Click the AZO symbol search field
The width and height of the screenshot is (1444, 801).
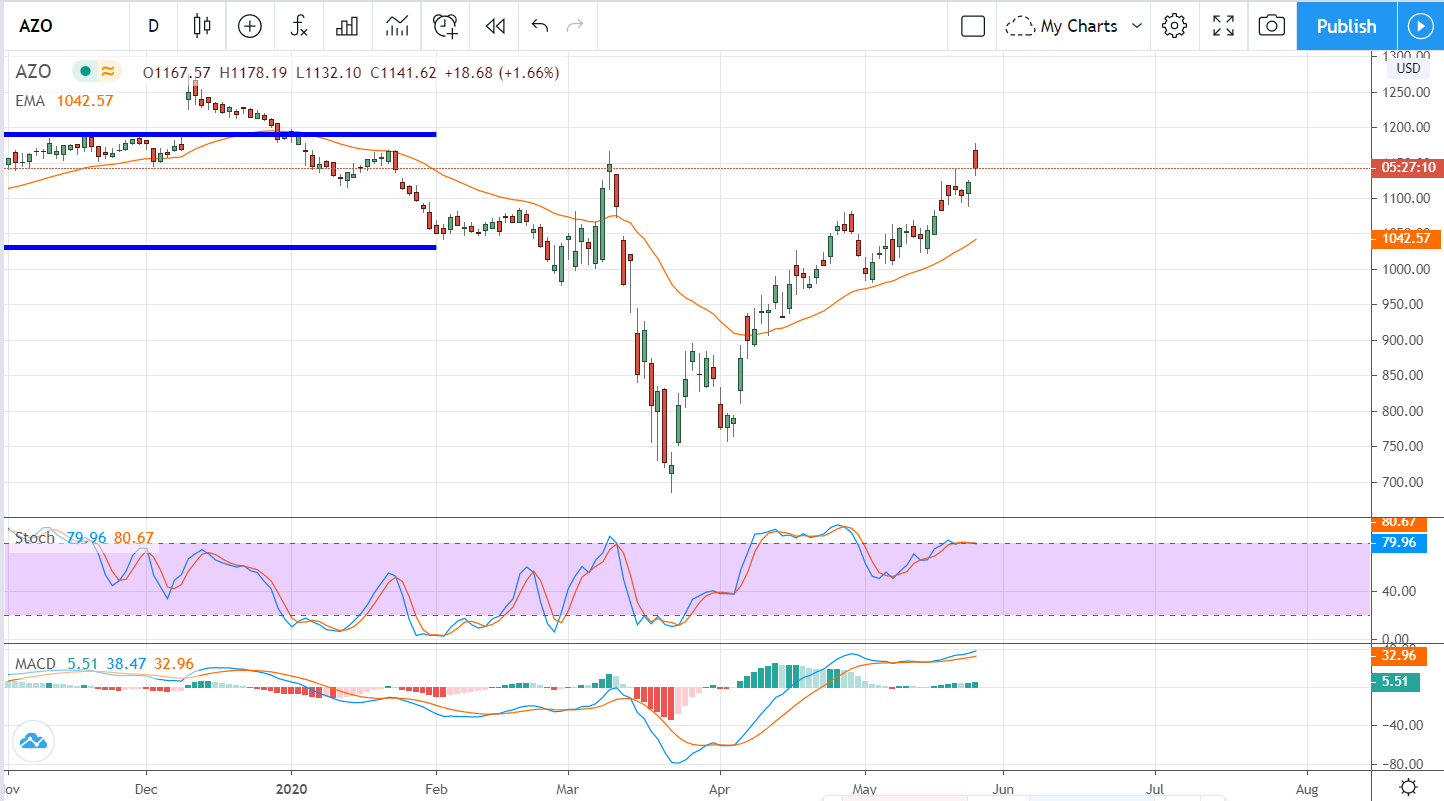pyautogui.click(x=60, y=26)
